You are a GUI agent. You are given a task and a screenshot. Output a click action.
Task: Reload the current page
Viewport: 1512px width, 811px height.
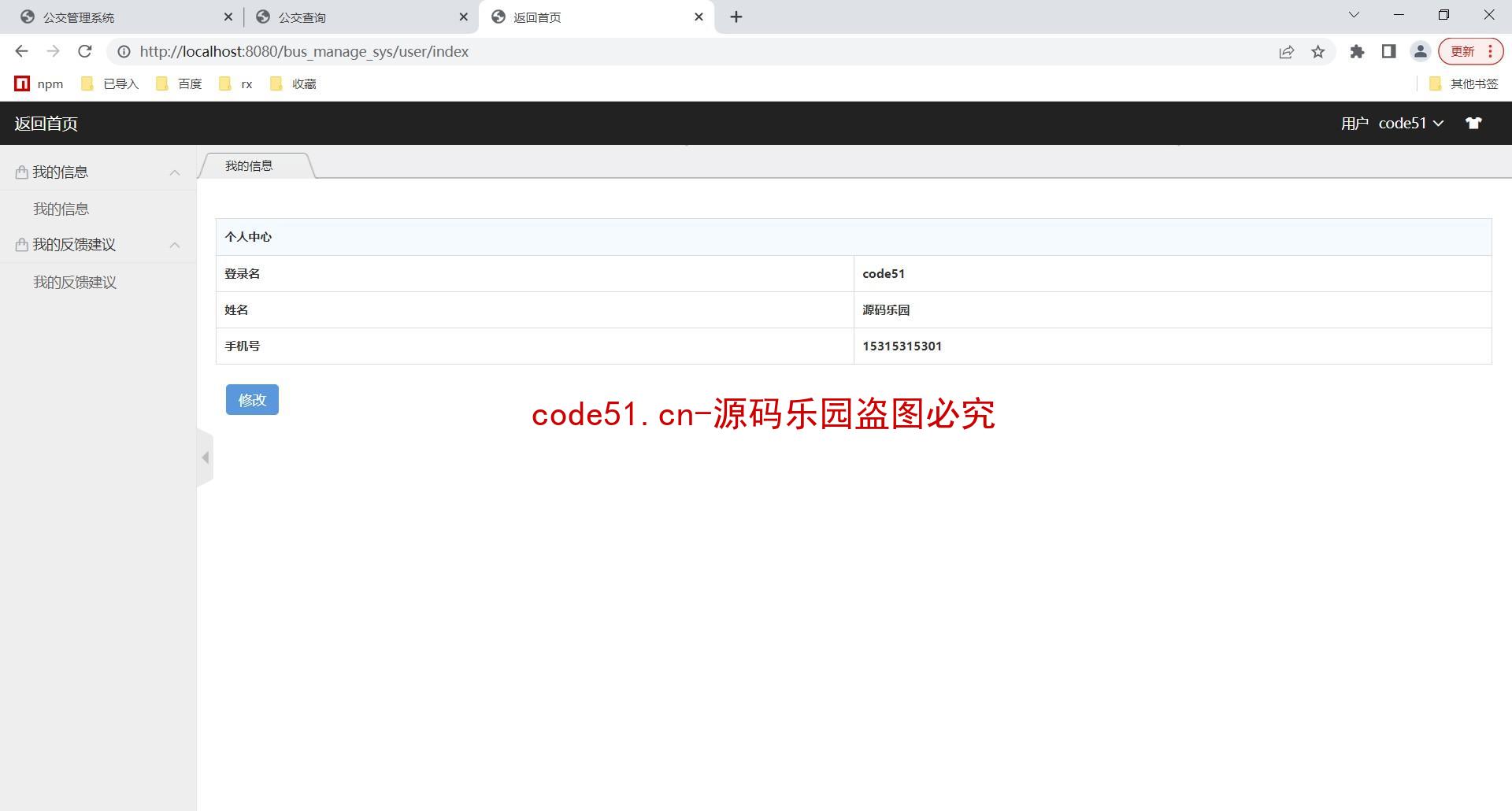[85, 51]
